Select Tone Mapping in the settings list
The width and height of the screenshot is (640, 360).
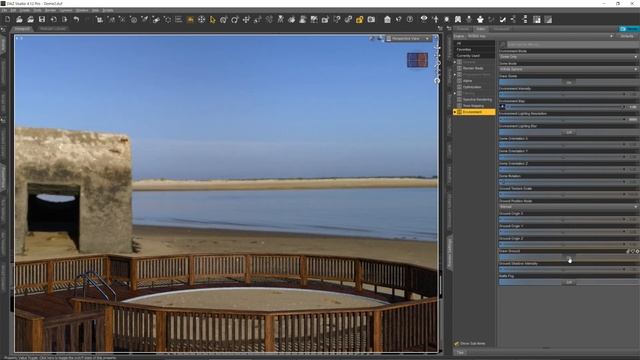473,106
